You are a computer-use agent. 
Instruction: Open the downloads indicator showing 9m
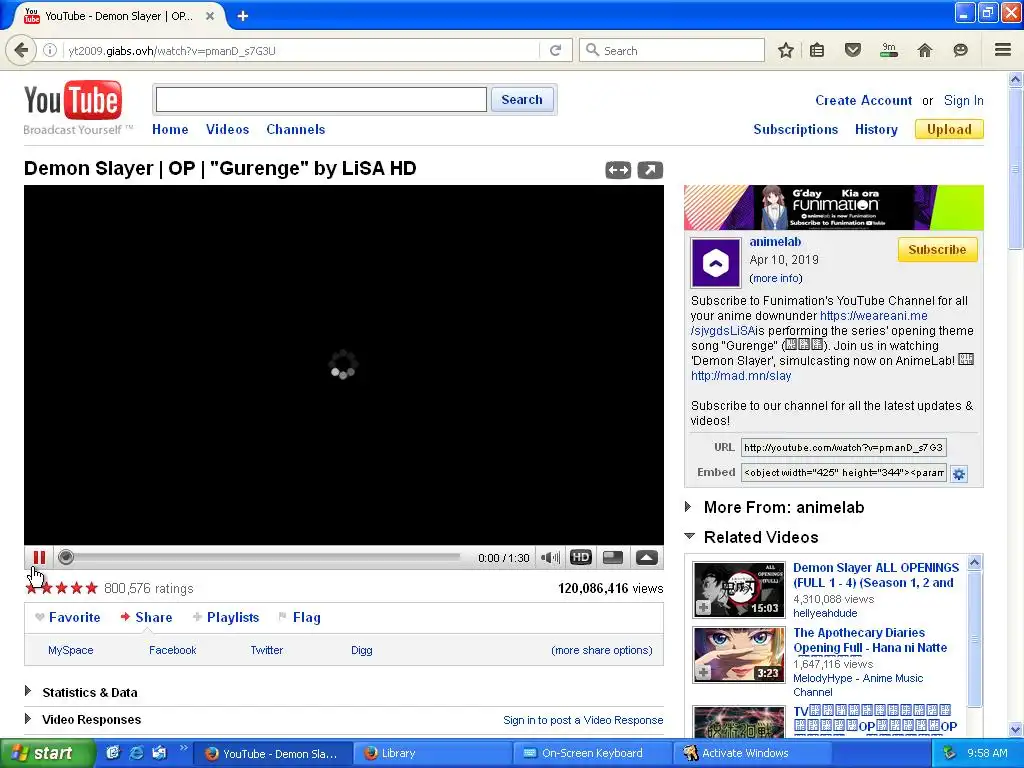point(889,50)
